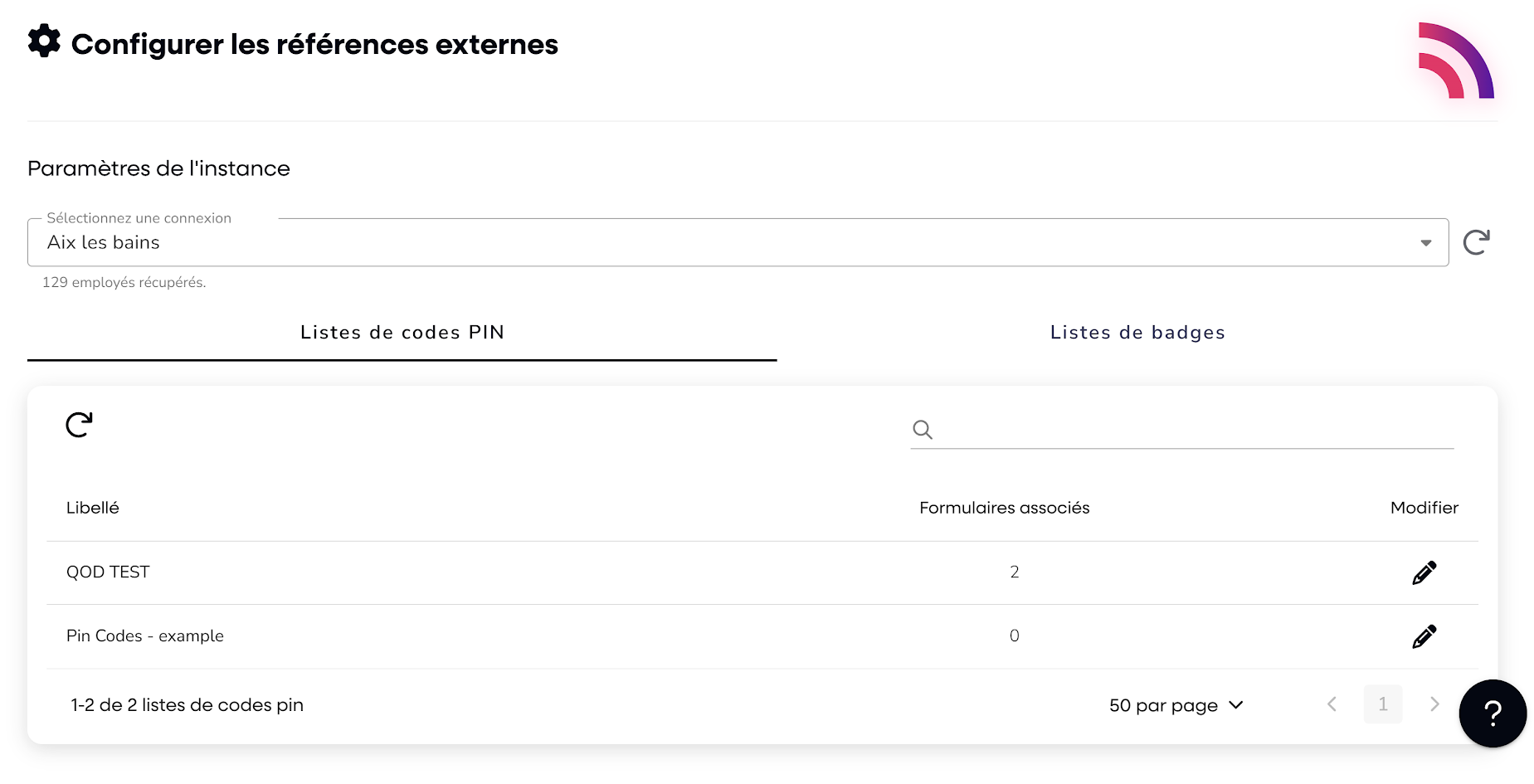Expand the connection selector arrow
Image resolution: width=1534 pixels, height=784 pixels.
coord(1425,243)
